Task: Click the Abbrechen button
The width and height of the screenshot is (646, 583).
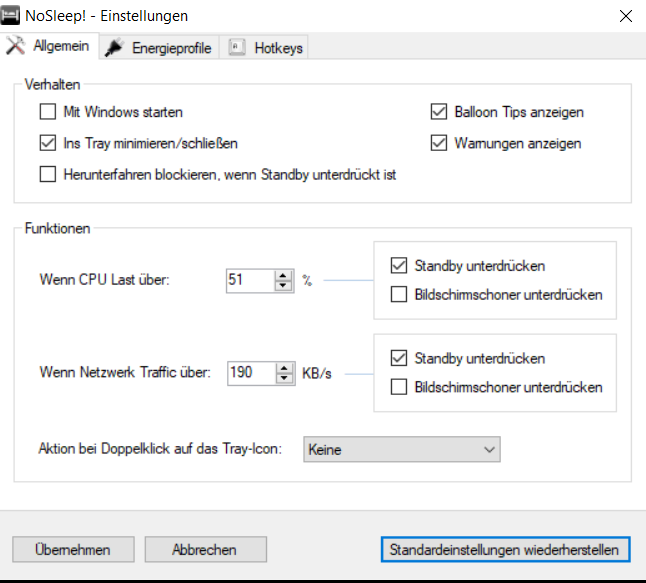Action: coord(205,549)
